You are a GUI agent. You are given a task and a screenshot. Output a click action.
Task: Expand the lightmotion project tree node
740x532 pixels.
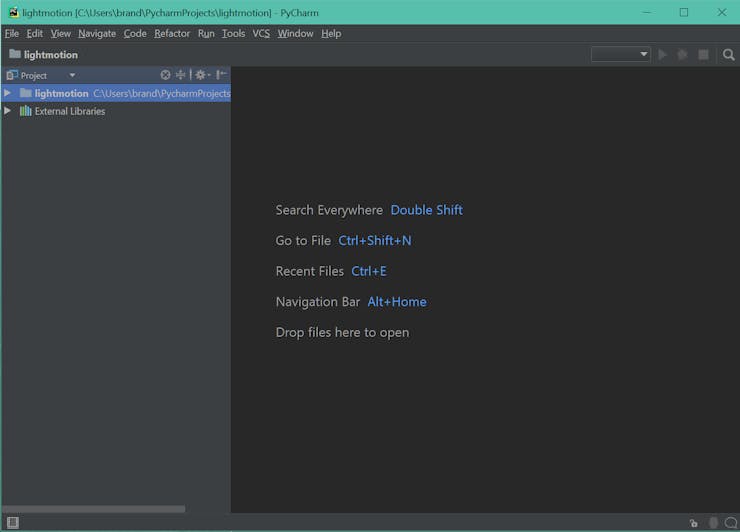coord(8,93)
